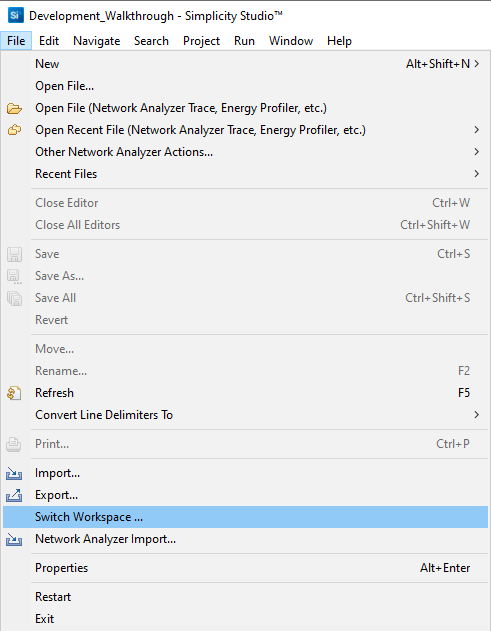Click the F5 shortcut label

(464, 392)
